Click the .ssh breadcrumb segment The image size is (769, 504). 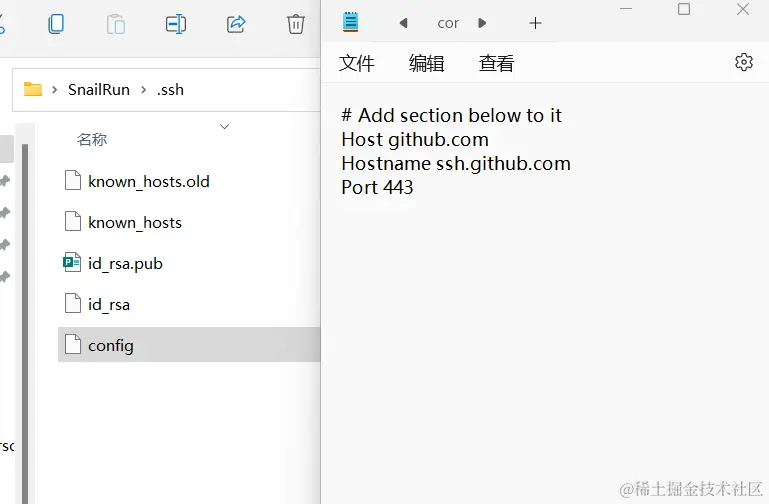pos(170,90)
